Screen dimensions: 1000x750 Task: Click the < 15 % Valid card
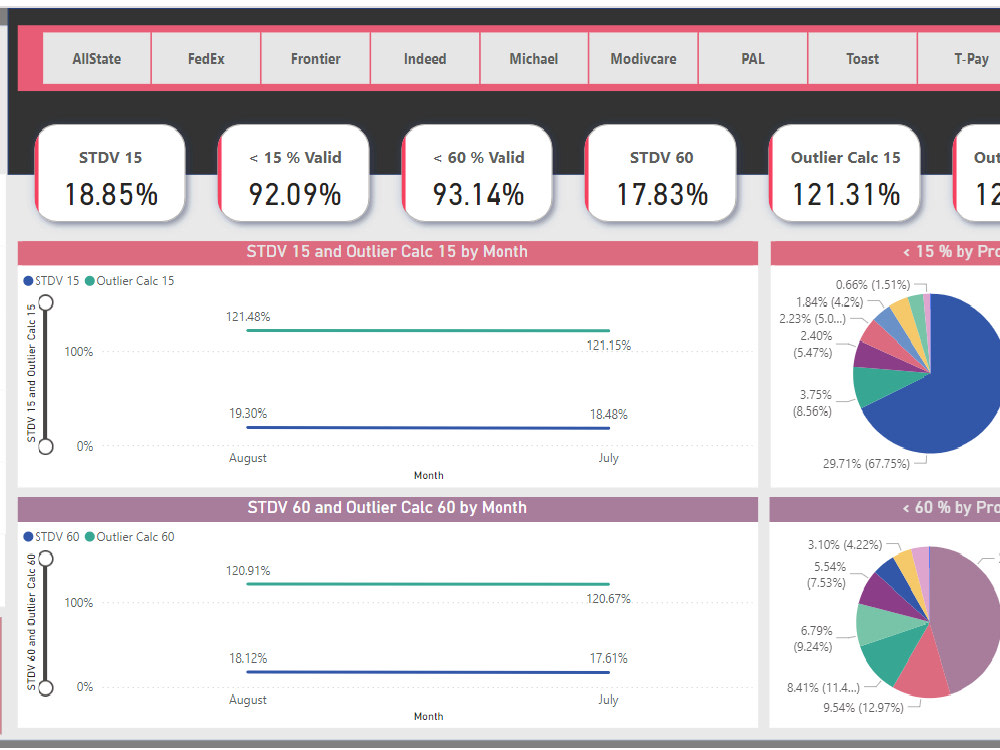(x=294, y=173)
